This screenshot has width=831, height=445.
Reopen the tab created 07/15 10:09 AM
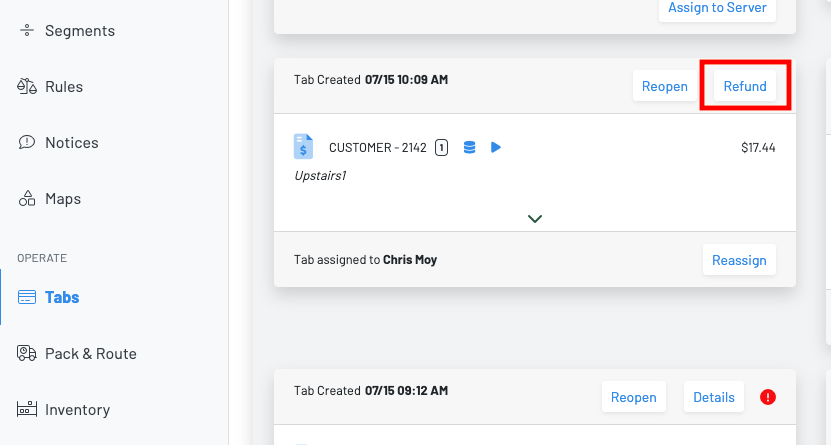tap(665, 86)
